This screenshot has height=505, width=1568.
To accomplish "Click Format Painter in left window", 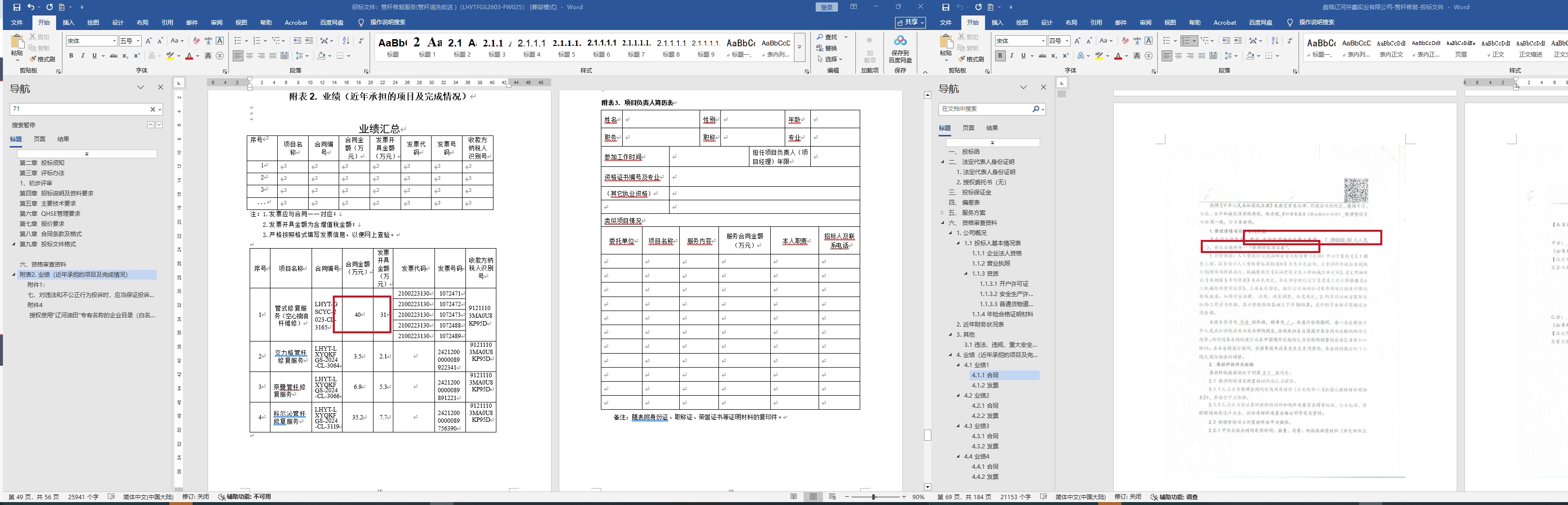I will (43, 59).
